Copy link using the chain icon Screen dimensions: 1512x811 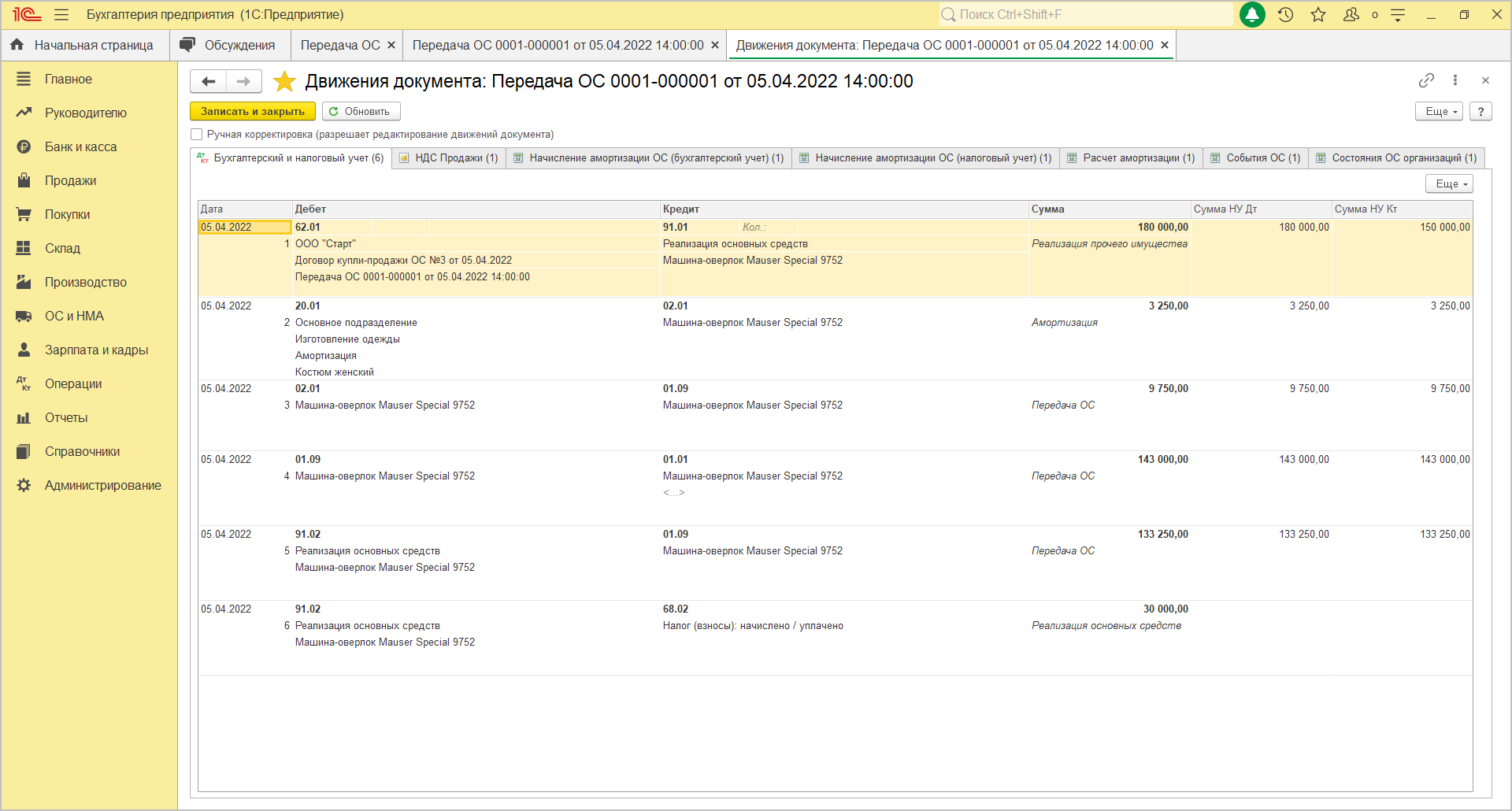[1426, 80]
